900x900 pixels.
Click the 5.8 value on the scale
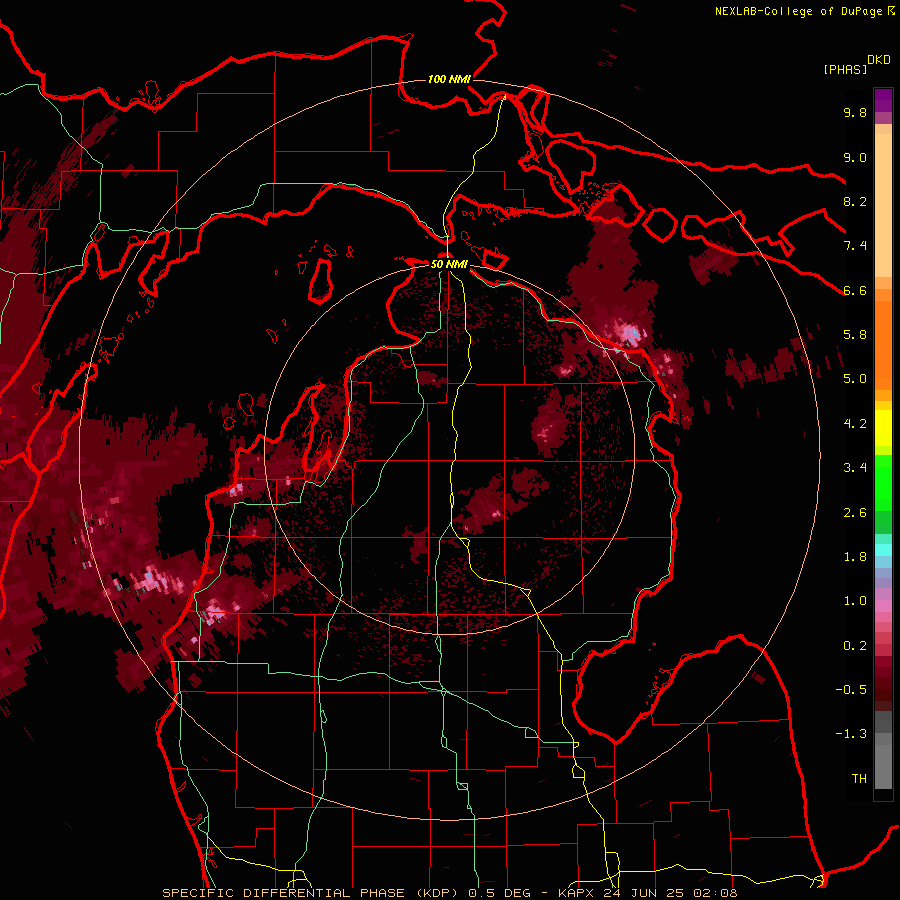click(x=855, y=335)
